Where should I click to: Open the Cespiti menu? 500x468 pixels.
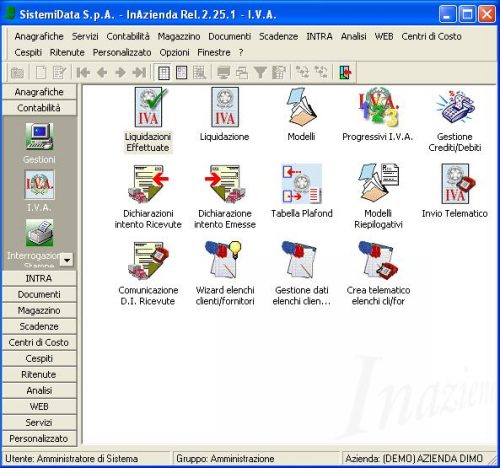pos(28,52)
